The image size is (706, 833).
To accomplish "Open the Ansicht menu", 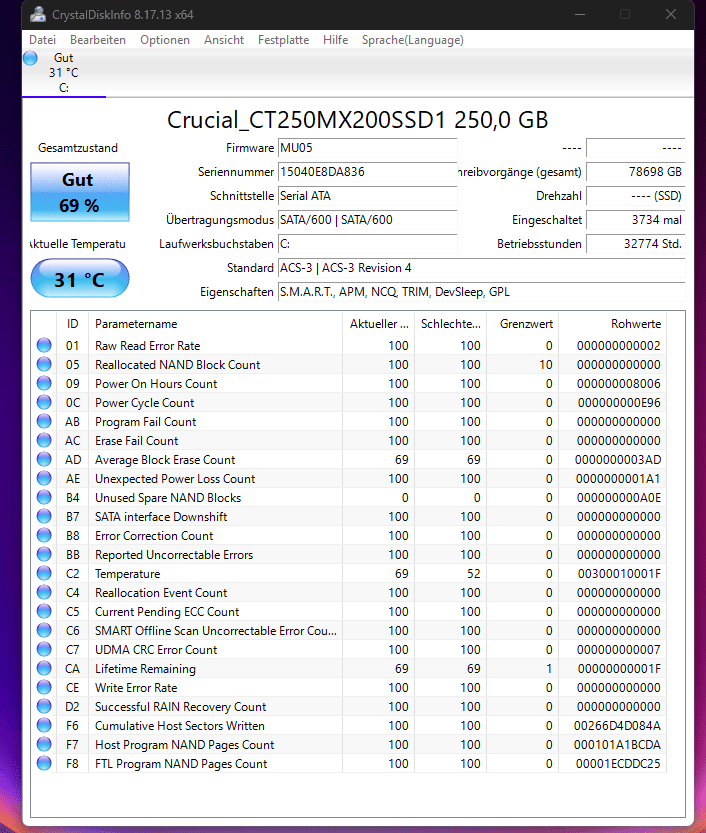I will pyautogui.click(x=224, y=40).
